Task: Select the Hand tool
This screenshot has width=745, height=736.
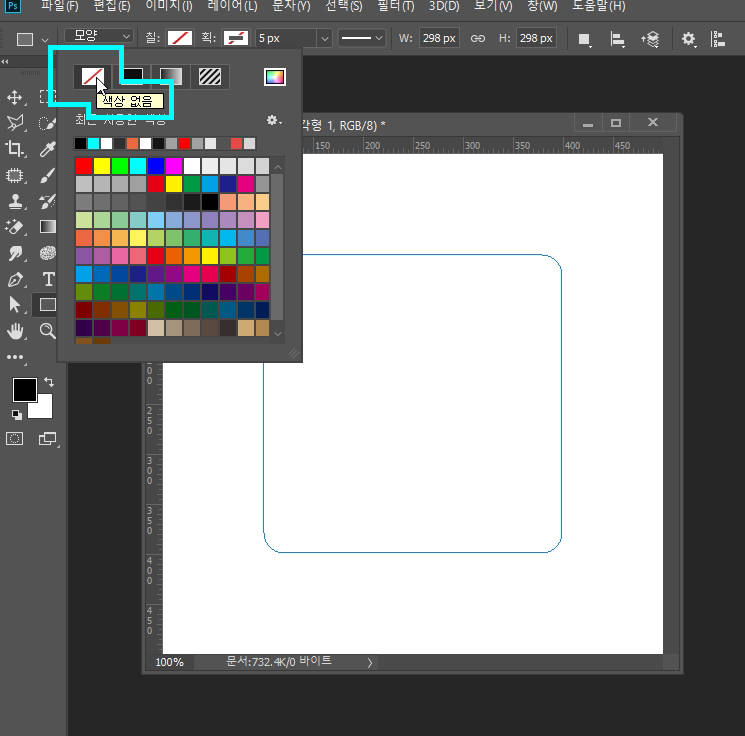Action: click(x=15, y=331)
